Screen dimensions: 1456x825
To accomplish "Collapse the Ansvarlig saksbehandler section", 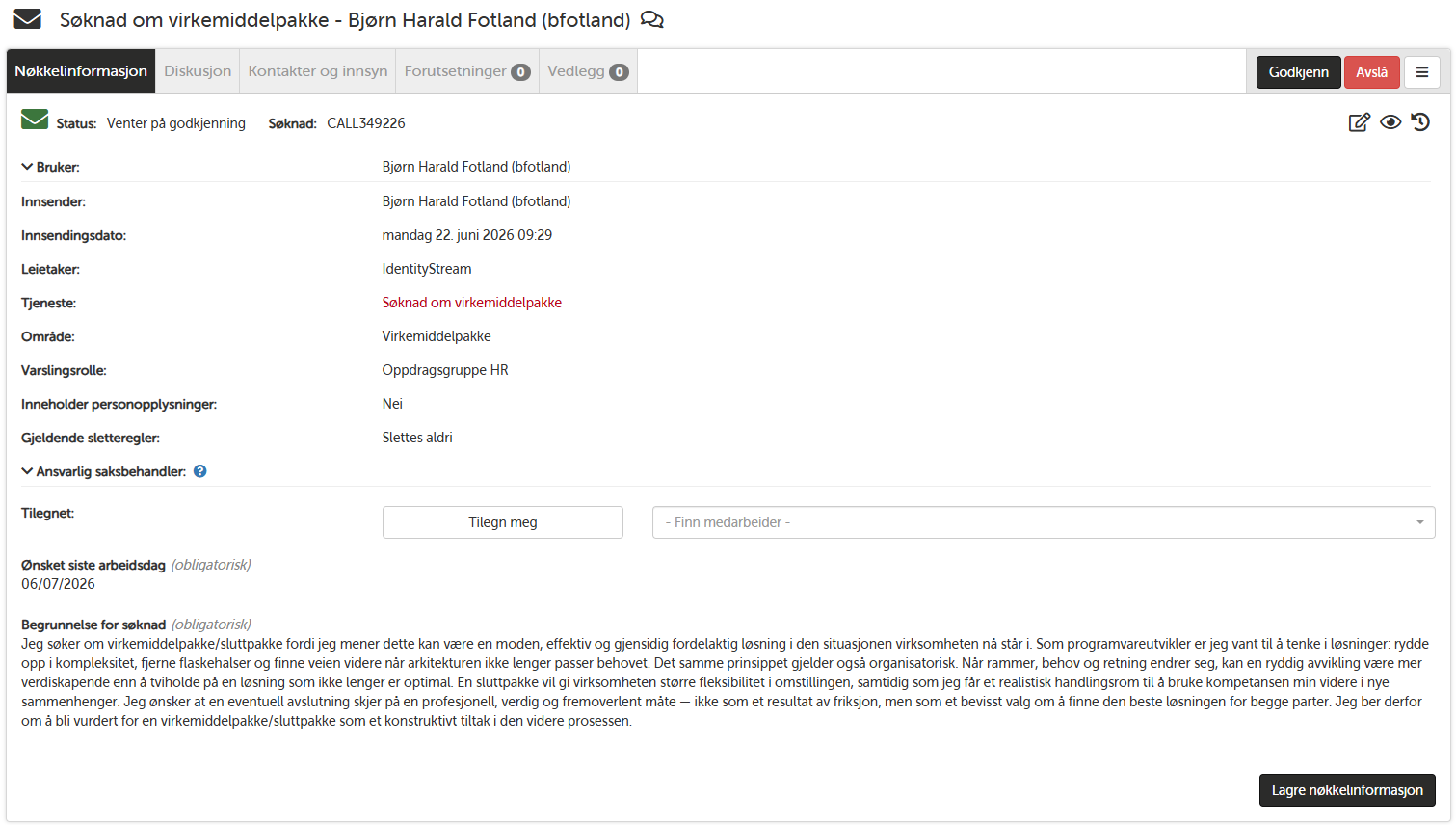I will pos(27,471).
